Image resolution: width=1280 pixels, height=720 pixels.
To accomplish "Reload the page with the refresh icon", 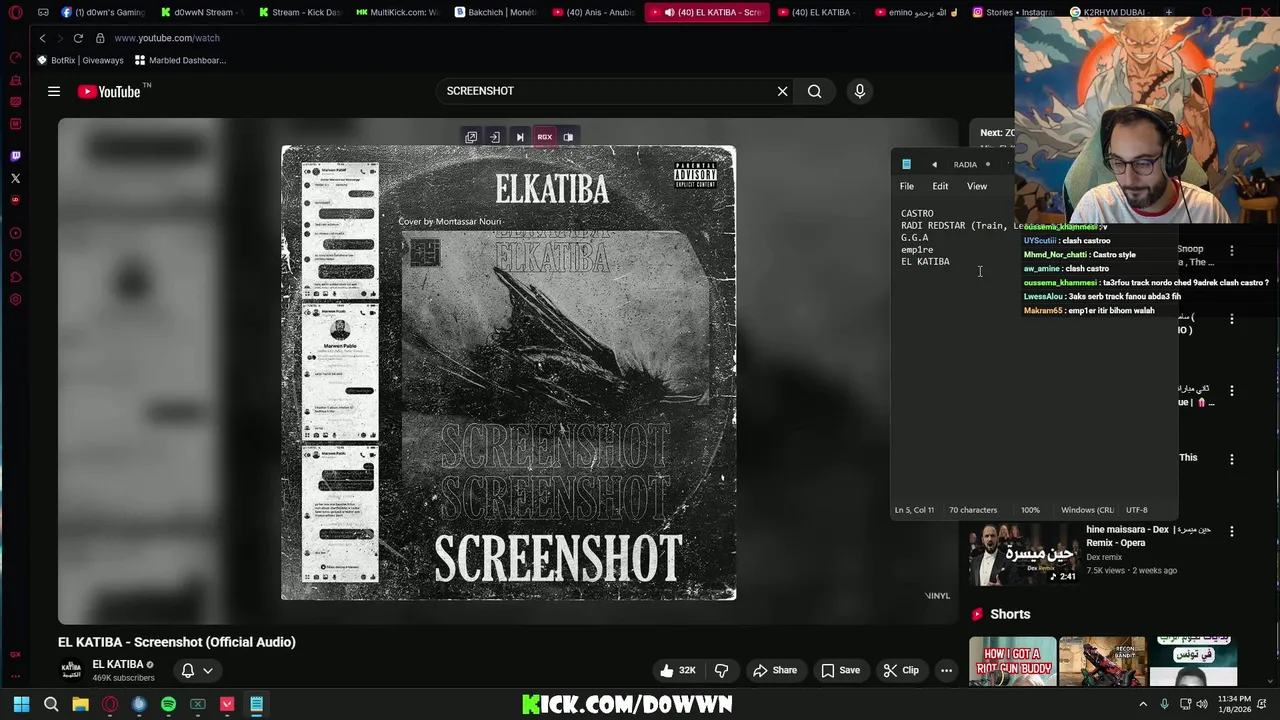I will pyautogui.click(x=78, y=38).
